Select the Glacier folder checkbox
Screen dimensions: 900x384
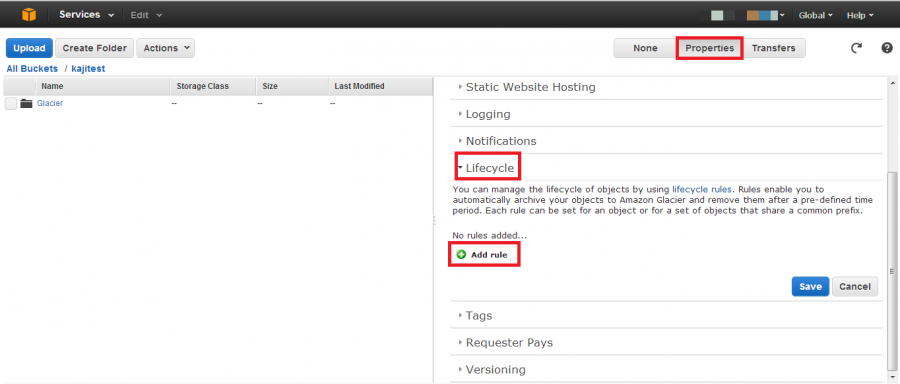[x=10, y=103]
